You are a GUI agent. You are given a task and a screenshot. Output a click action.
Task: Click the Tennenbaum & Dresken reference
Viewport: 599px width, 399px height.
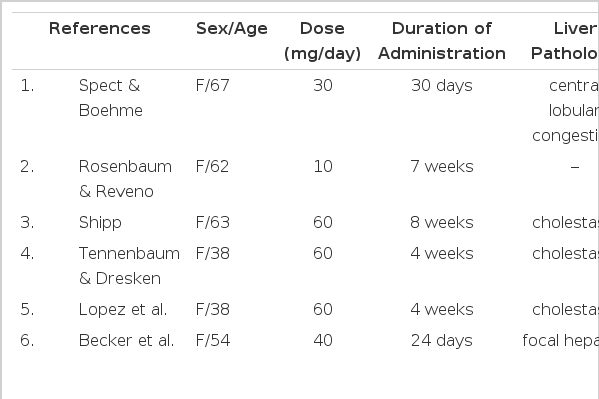click(x=129, y=266)
